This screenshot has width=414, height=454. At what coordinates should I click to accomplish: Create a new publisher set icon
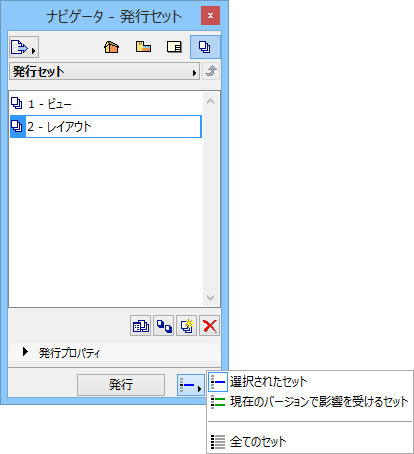coord(186,326)
